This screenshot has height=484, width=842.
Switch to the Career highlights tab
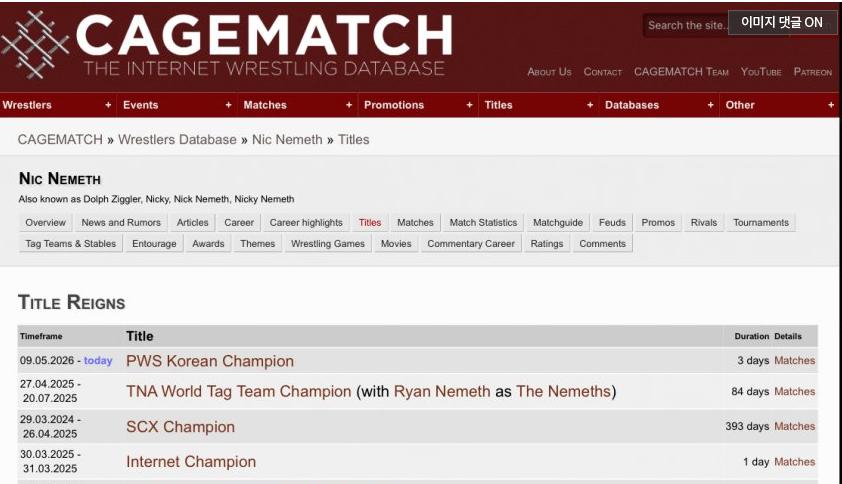pos(306,222)
